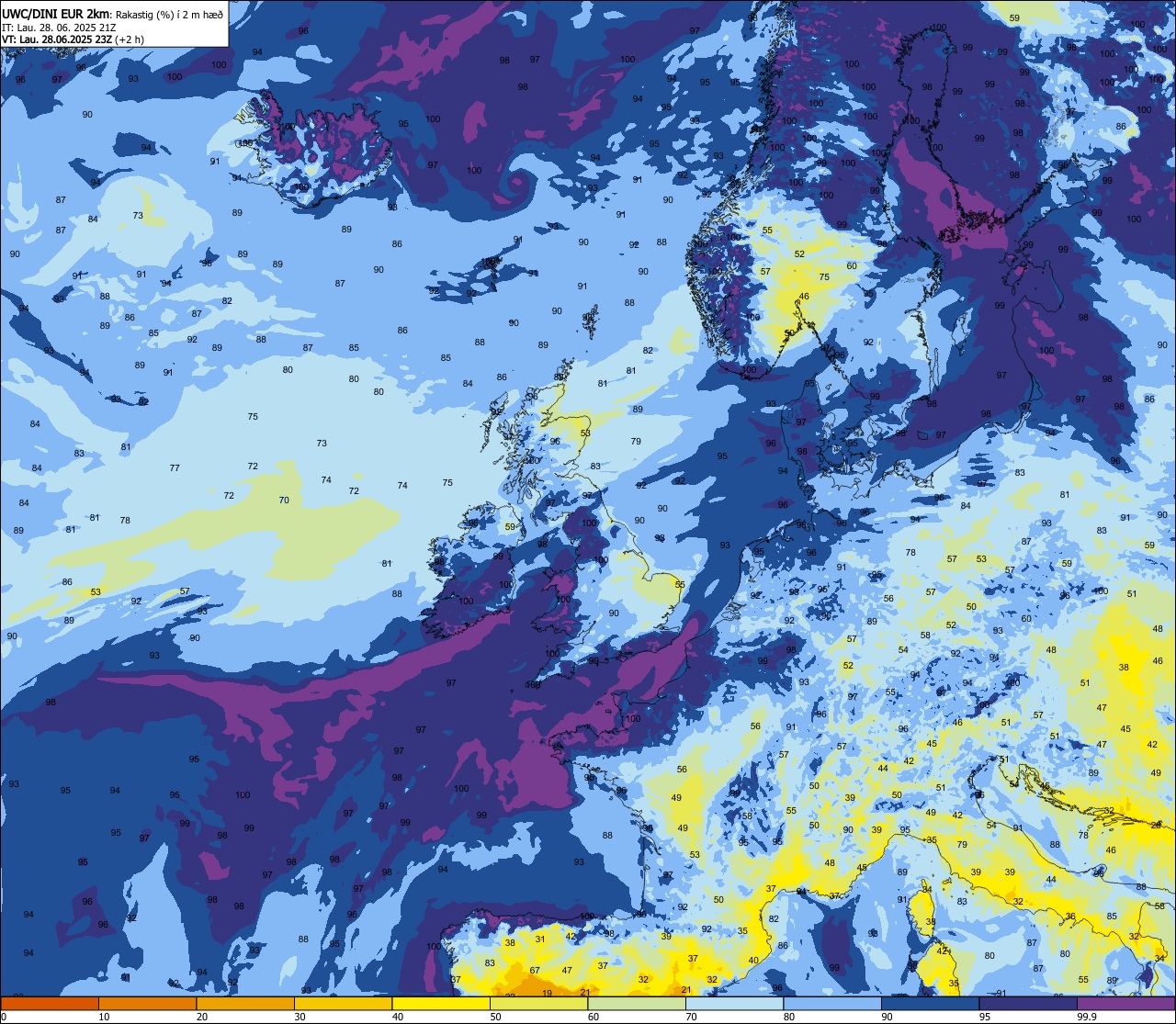Viewport: 1176px width, 1024px height.
Task: Click the legend label '40'
Action: [398, 1017]
